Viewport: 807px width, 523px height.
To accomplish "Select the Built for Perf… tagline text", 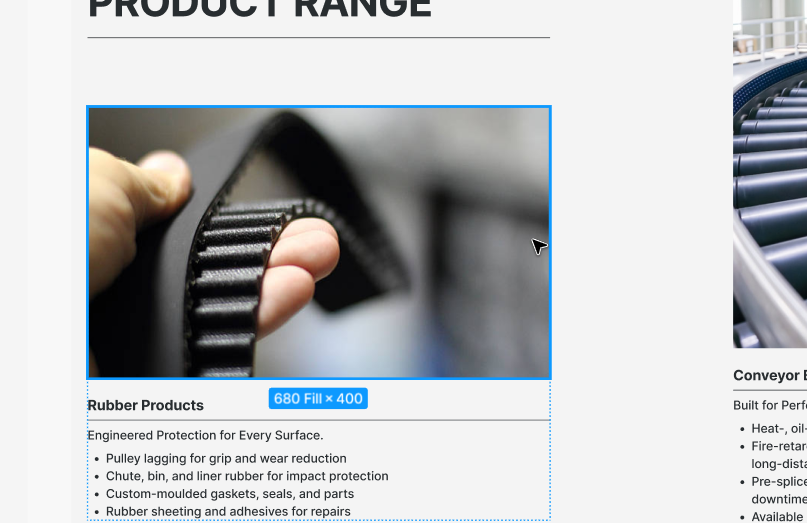I will (770, 405).
